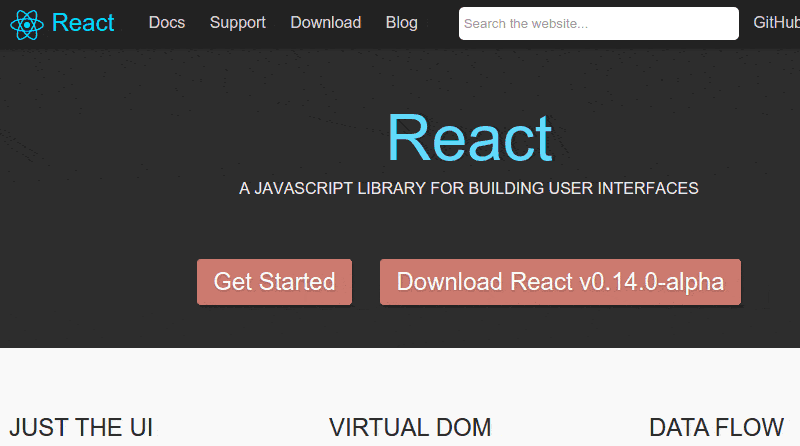Click the VIRTUAL DOM heading
Viewport: 800px width, 446px height.
[x=410, y=428]
